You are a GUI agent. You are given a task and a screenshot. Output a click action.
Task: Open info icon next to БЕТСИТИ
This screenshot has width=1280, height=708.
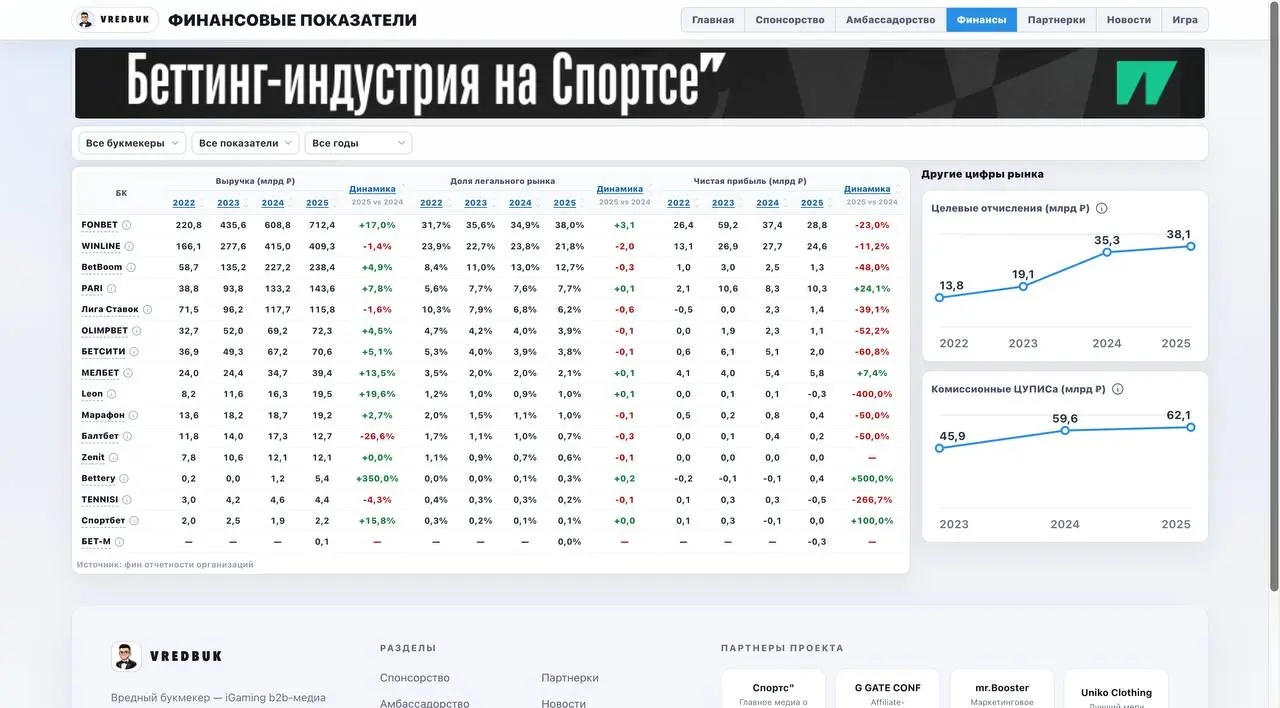pyautogui.click(x=134, y=352)
